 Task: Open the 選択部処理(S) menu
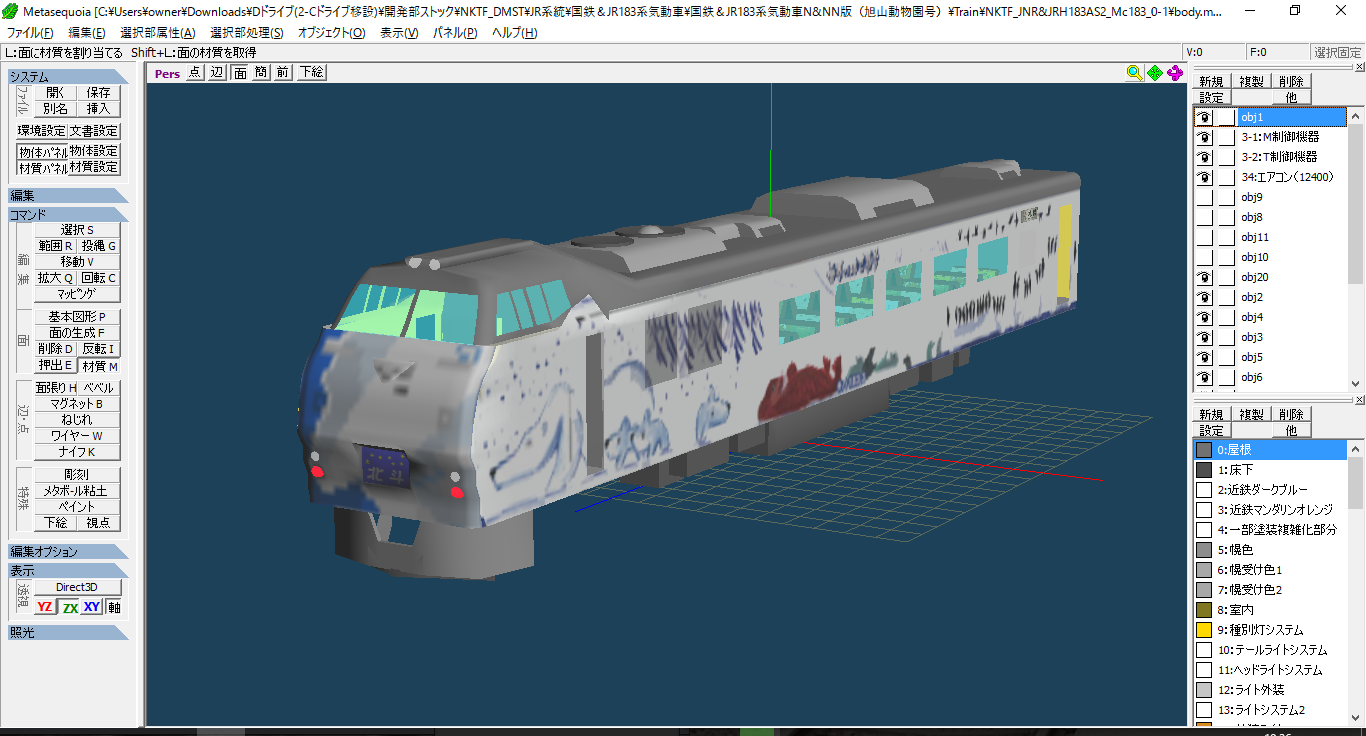coord(247,33)
